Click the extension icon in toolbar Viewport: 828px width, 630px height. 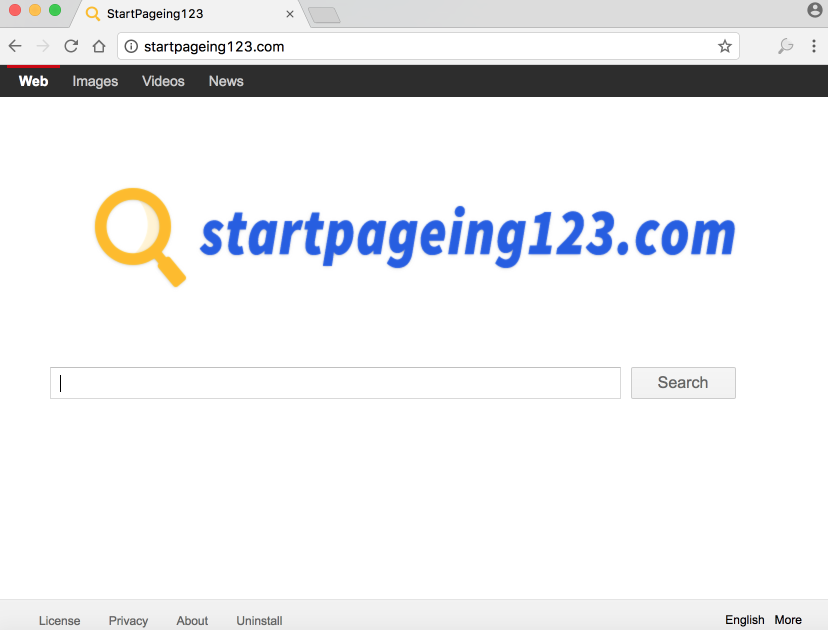coord(785,46)
